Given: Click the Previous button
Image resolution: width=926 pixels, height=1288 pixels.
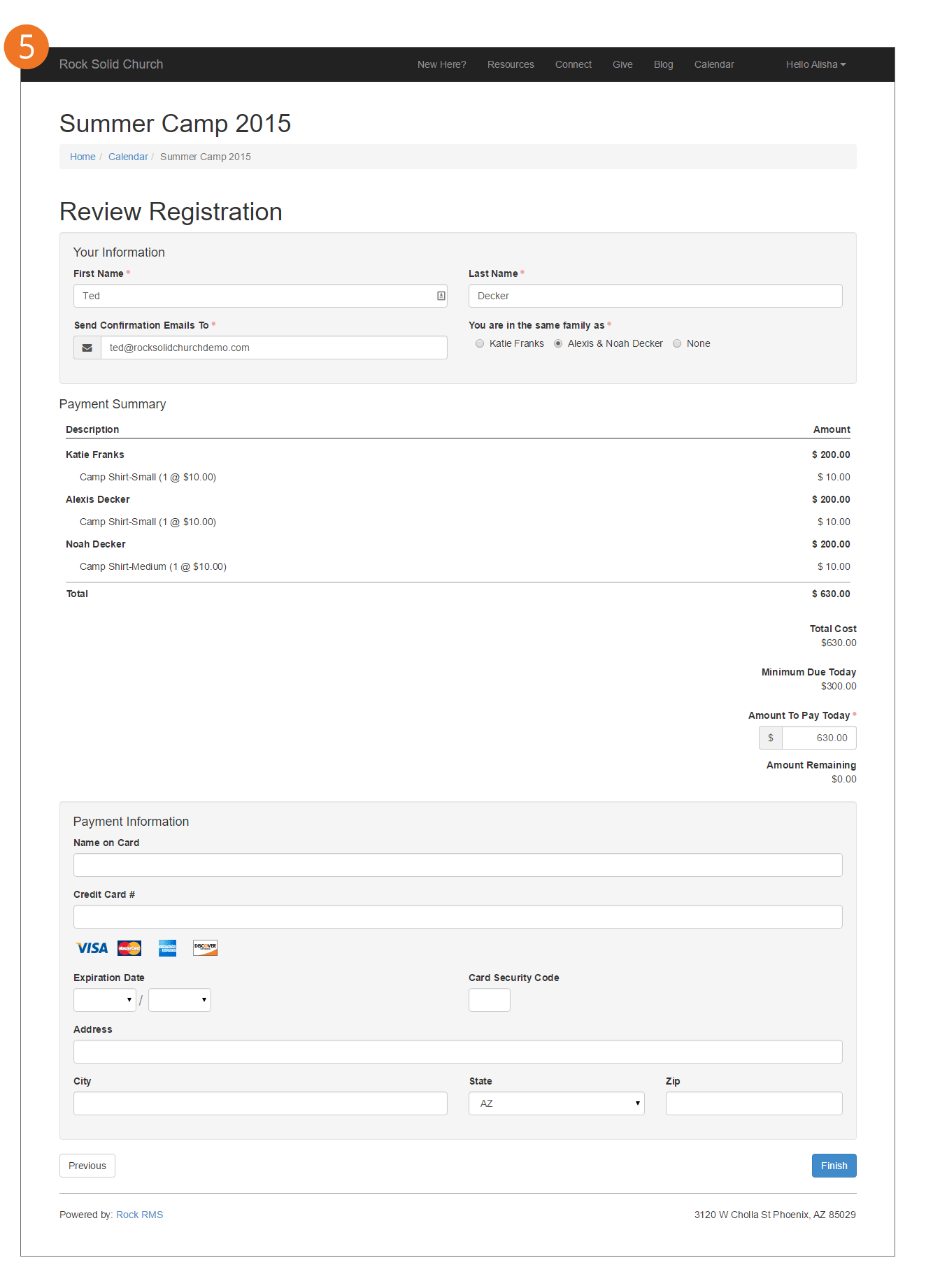Looking at the screenshot, I should (87, 1166).
